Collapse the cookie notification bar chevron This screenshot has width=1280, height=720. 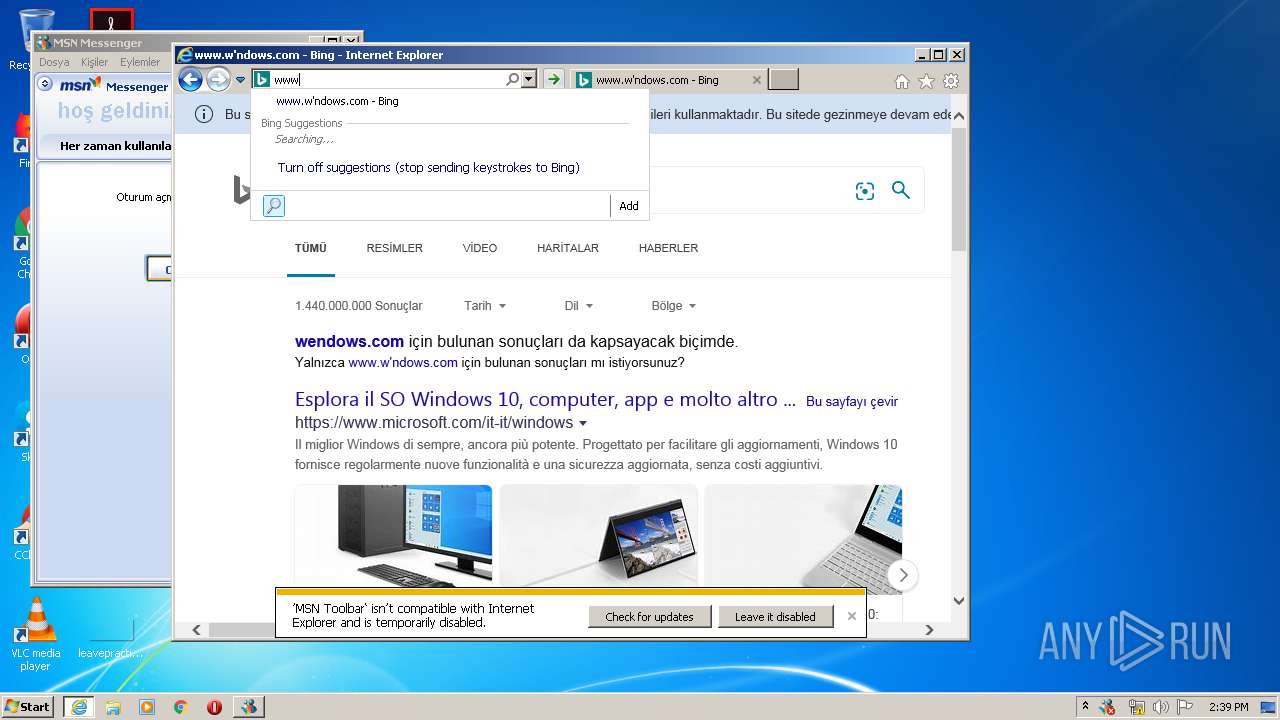[x=960, y=115]
